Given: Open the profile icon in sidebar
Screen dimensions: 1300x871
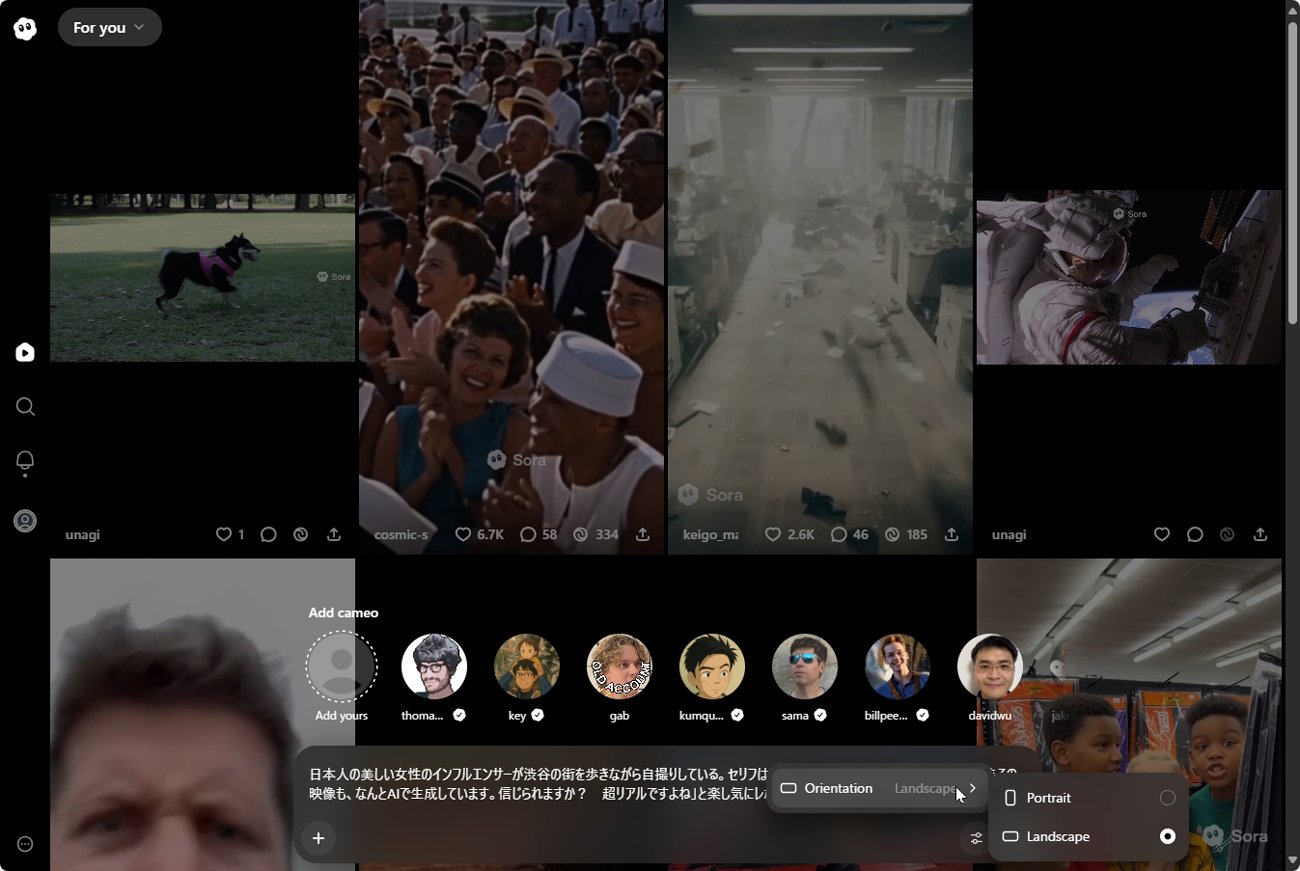Looking at the screenshot, I should (25, 521).
